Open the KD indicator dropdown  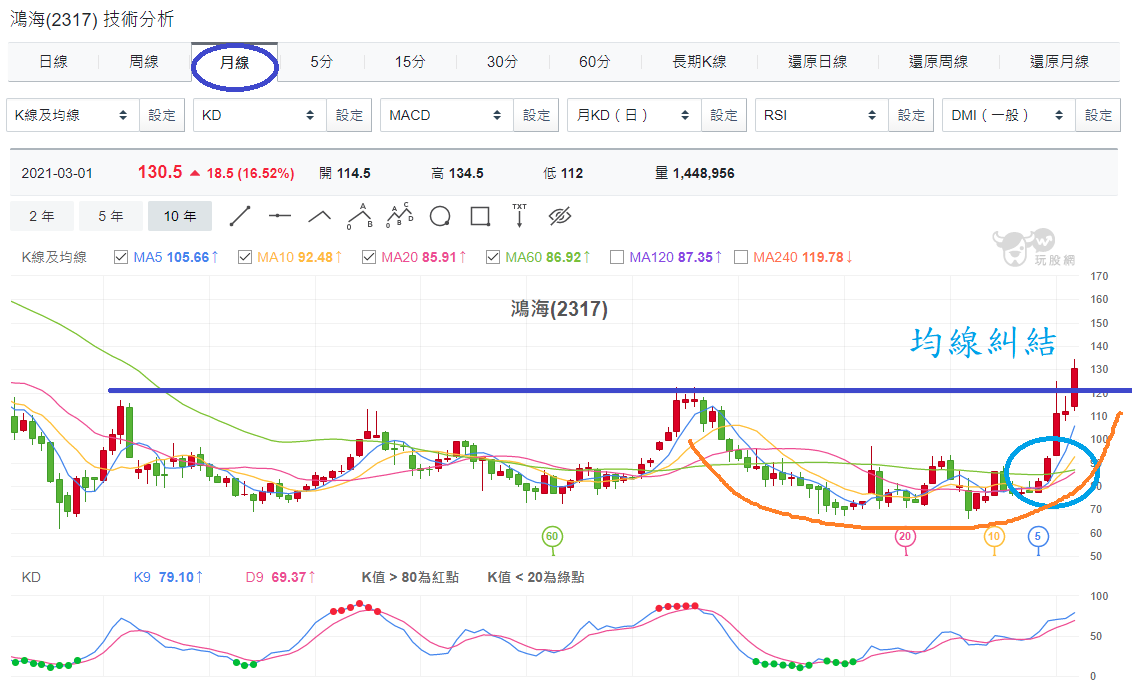point(260,116)
